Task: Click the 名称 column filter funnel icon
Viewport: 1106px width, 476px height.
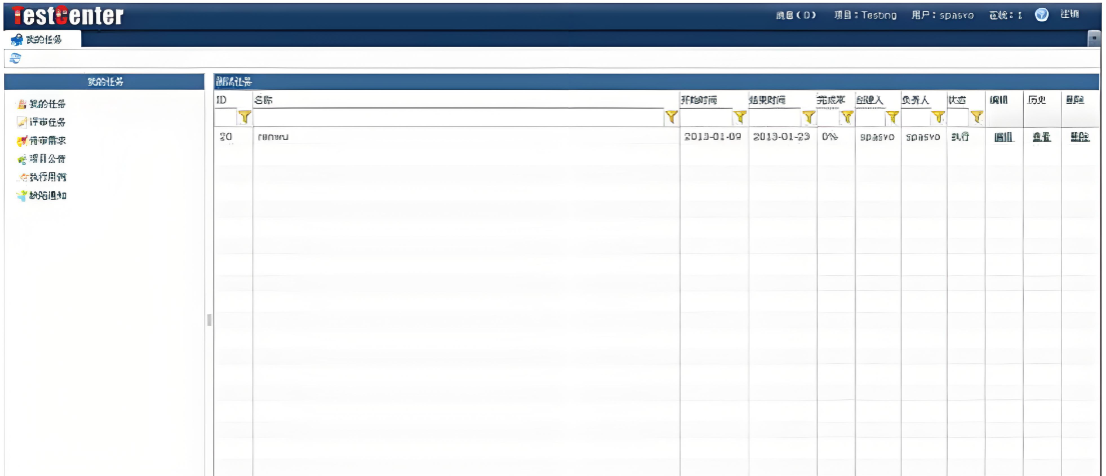Action: click(671, 117)
